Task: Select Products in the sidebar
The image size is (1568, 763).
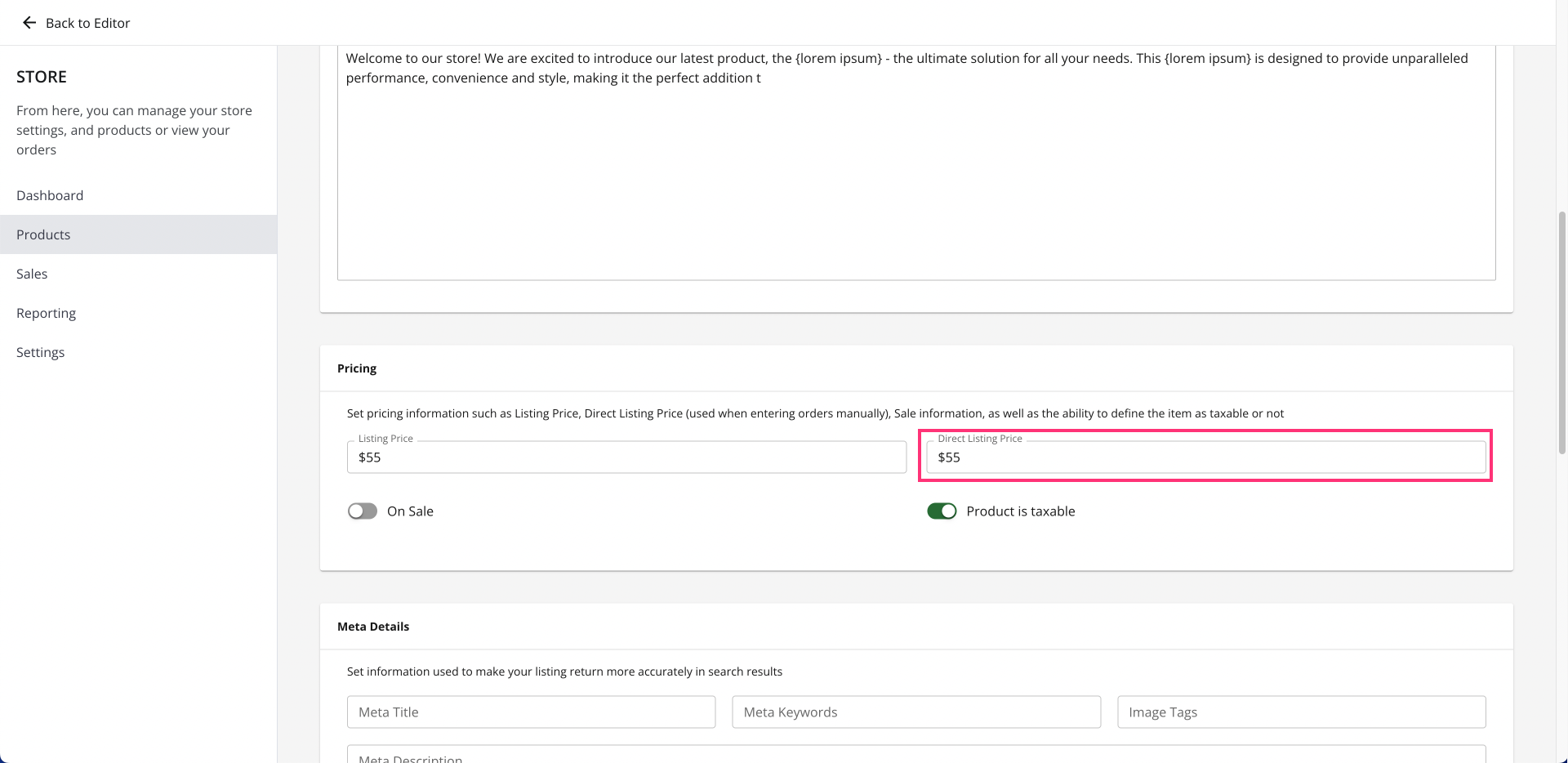Action: [139, 234]
